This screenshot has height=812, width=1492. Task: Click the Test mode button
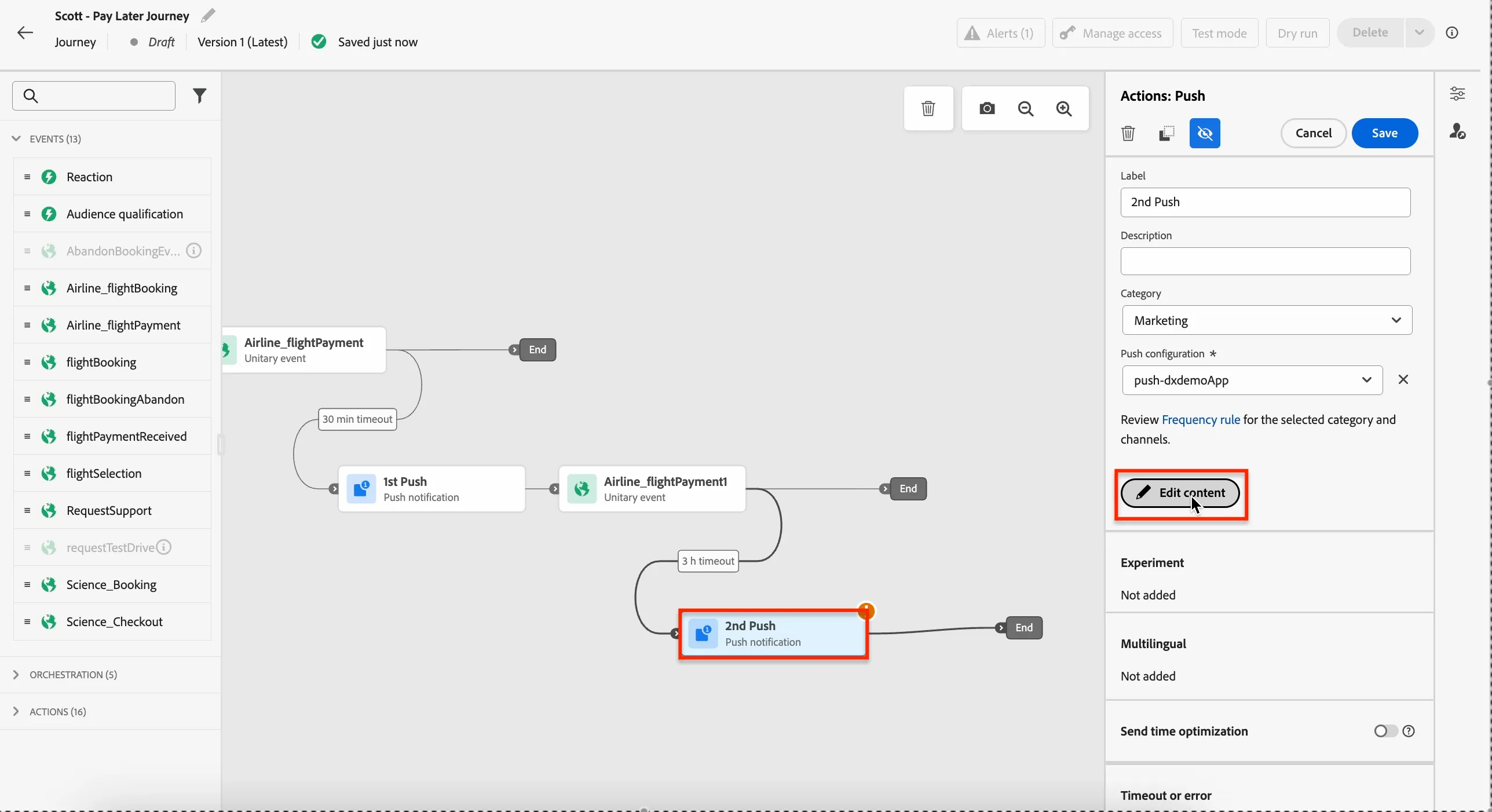1219,33
